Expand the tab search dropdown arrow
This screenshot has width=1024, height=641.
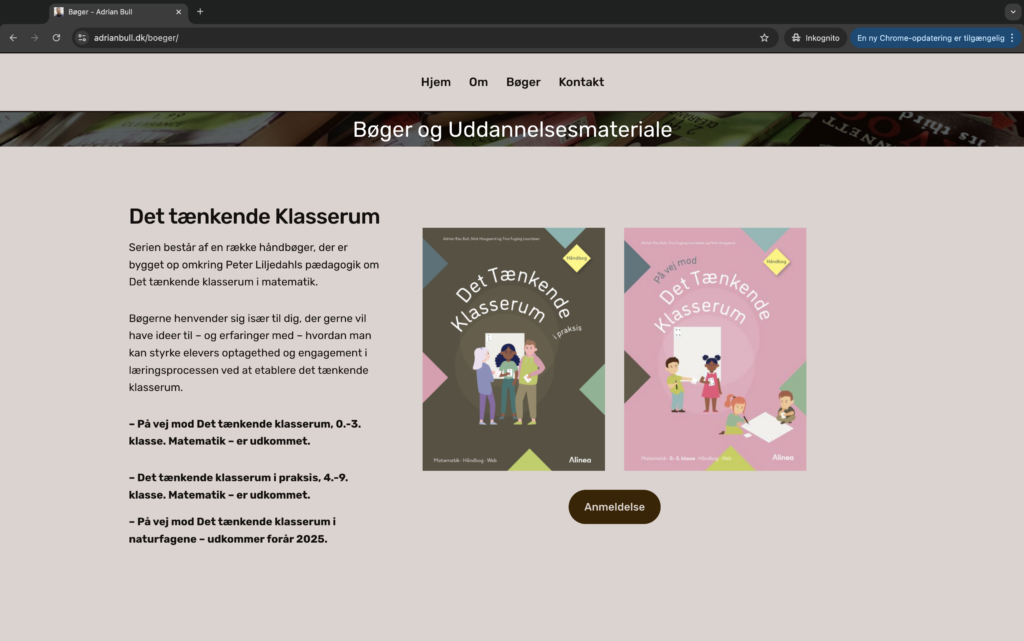click(x=1013, y=12)
